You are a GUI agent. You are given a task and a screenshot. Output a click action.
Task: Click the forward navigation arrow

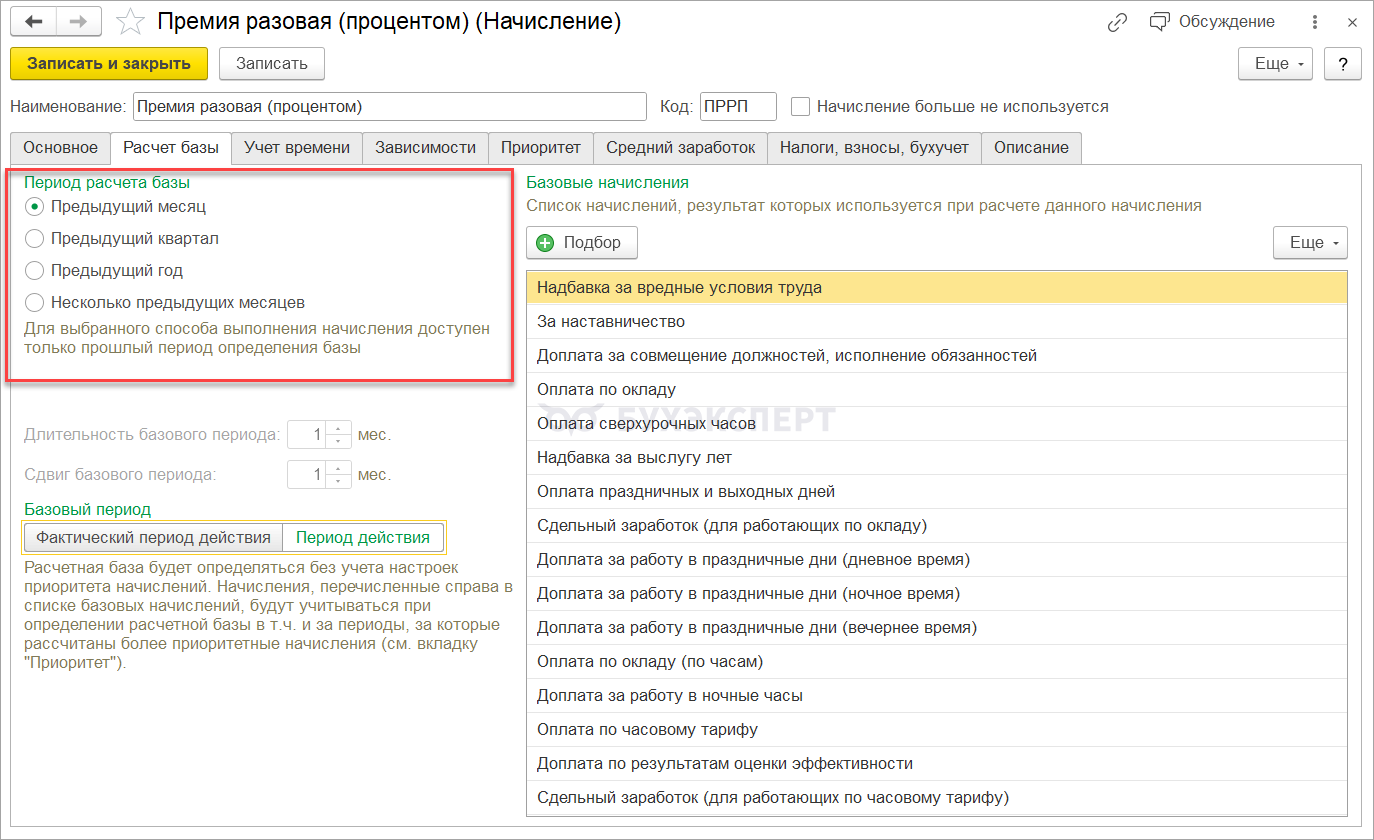78,22
